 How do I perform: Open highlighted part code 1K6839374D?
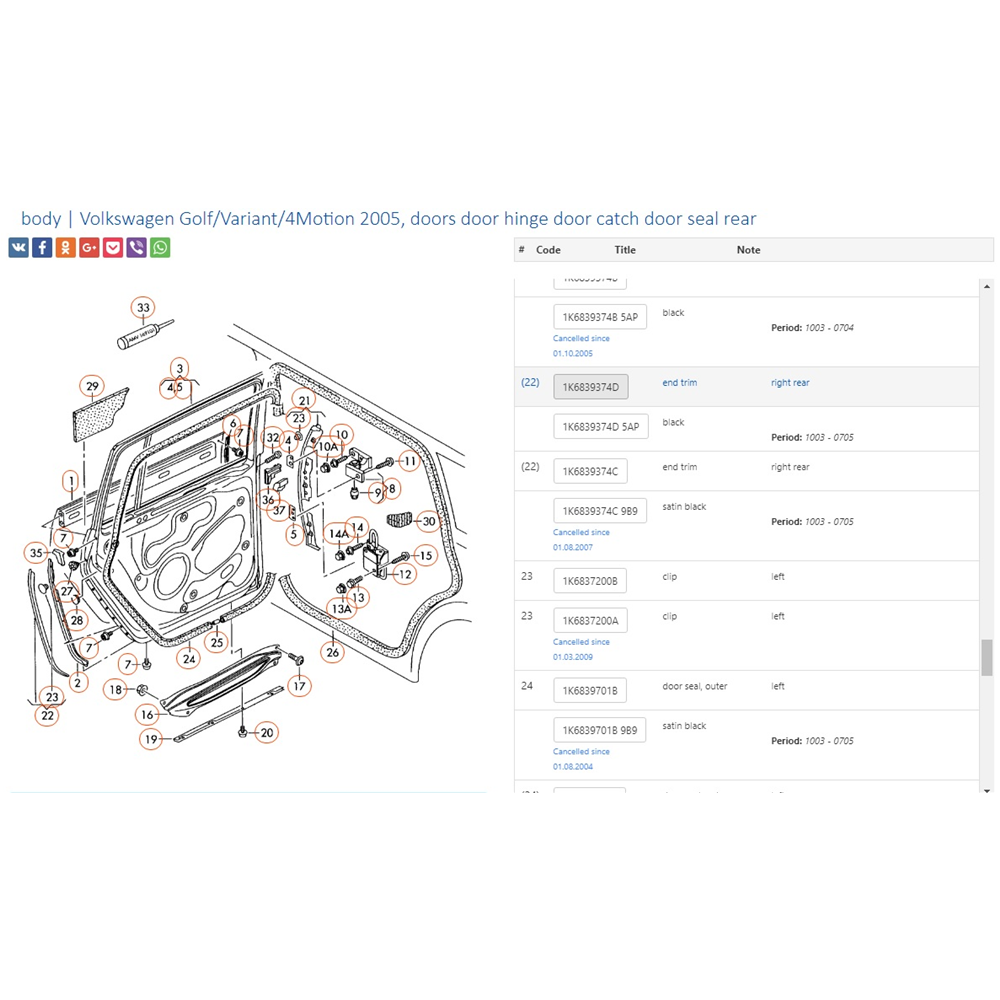590,387
